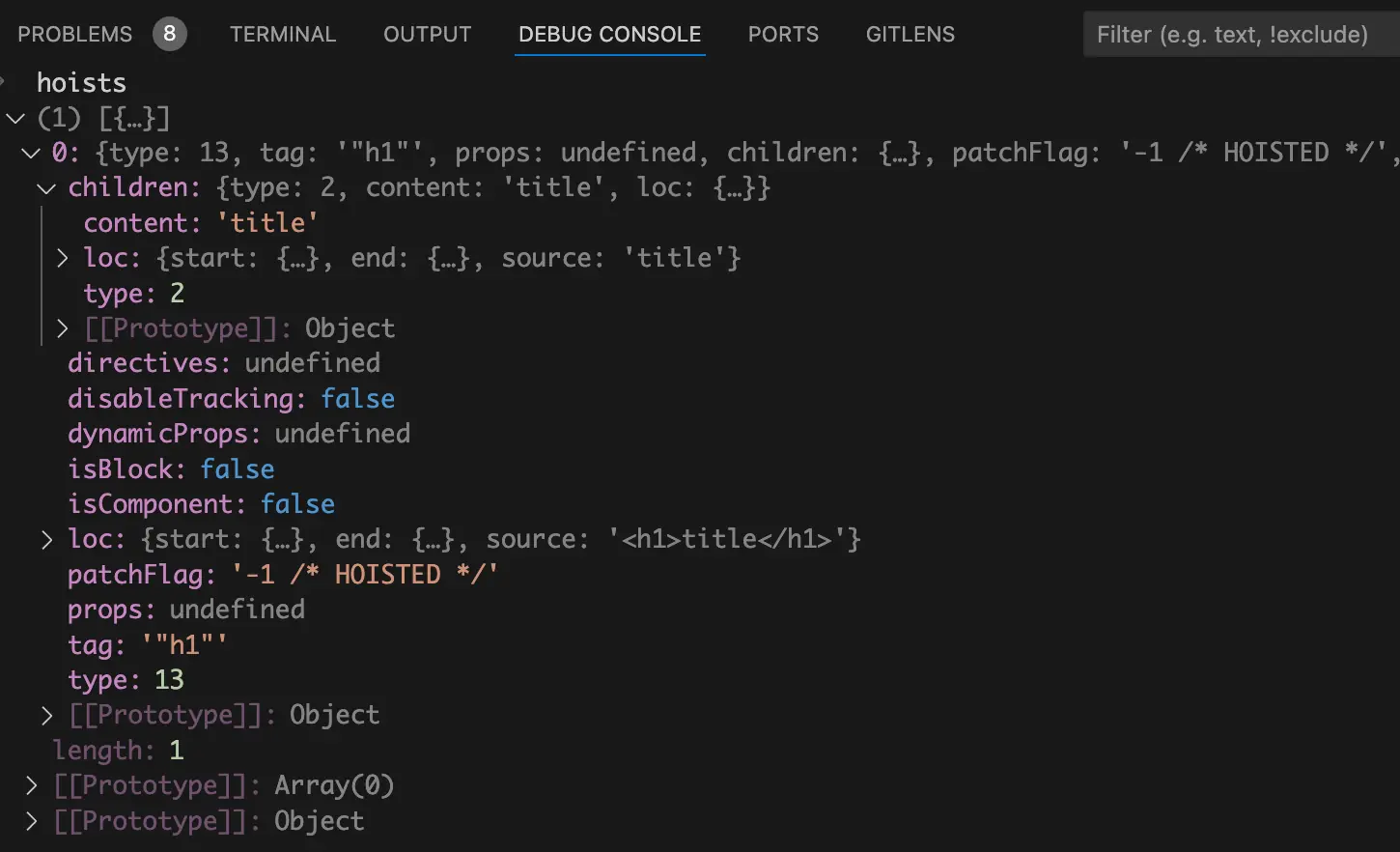Select the DEBUG CONSOLE tab

coord(609,35)
